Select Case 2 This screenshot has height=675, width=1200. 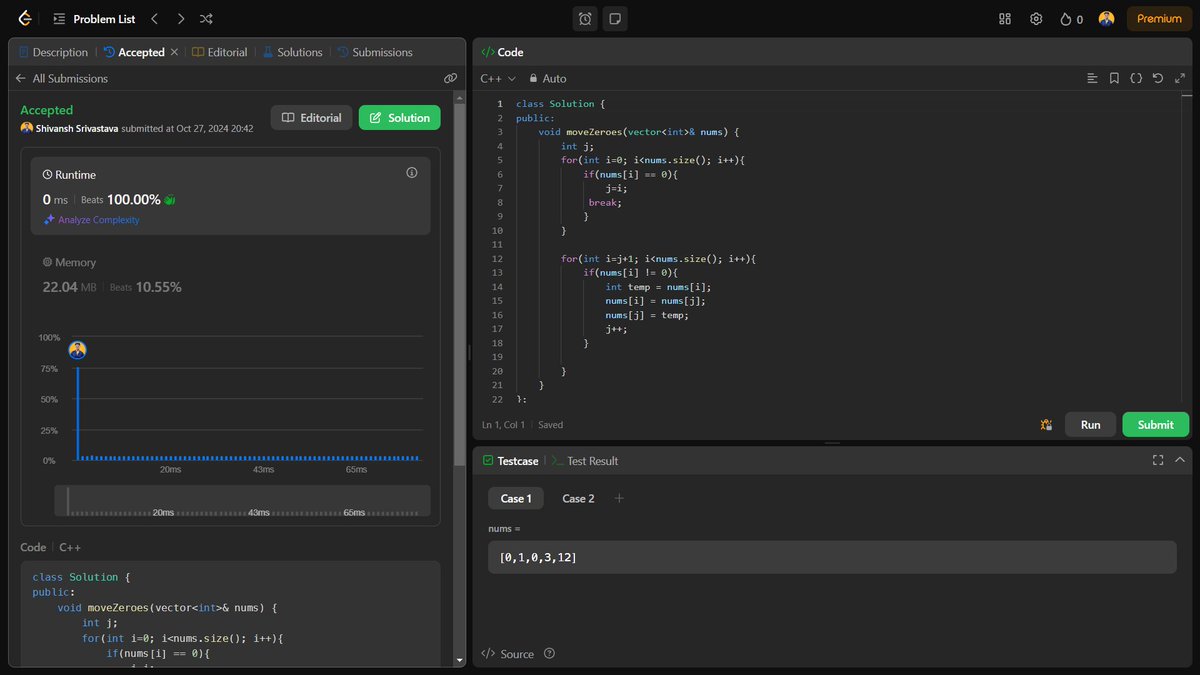578,498
